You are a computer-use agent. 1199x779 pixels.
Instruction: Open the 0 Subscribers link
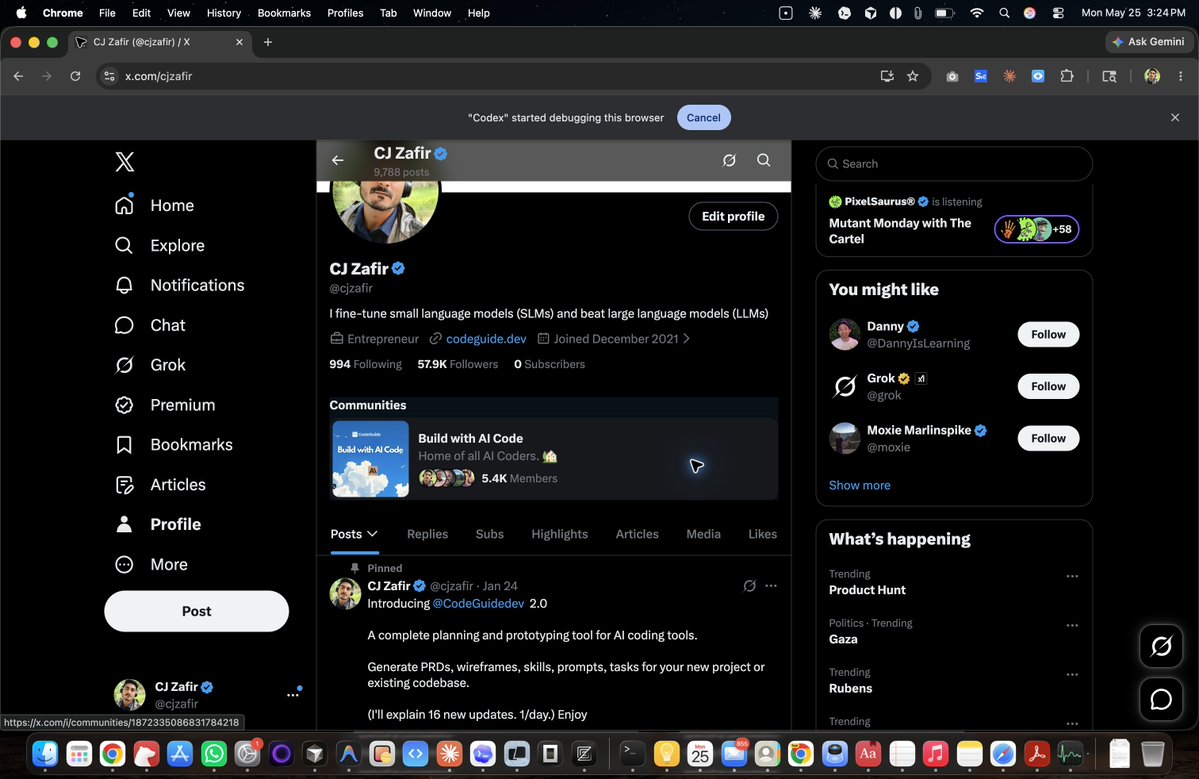(x=549, y=364)
